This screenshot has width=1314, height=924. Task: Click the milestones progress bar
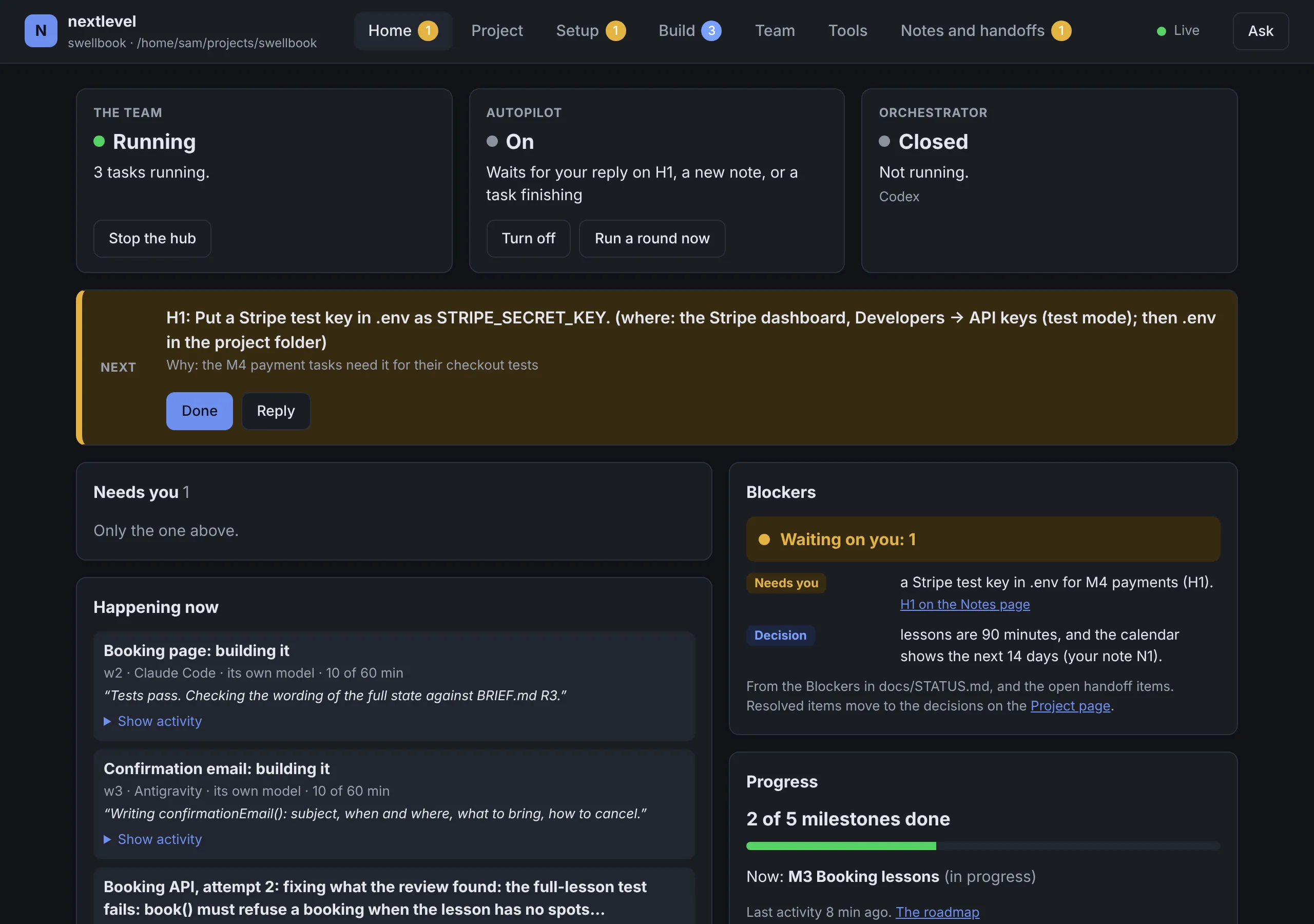click(x=983, y=845)
